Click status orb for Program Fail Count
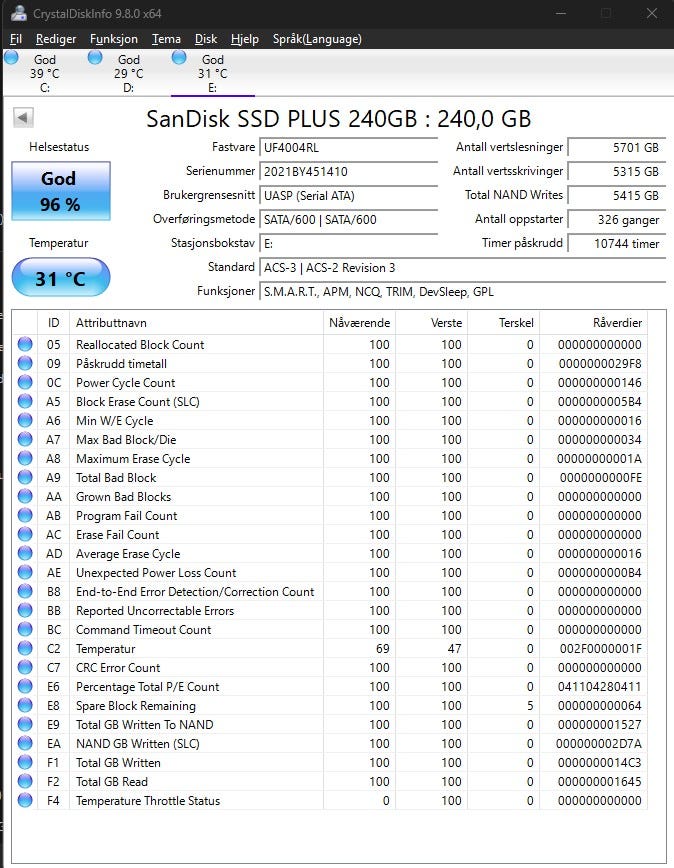The image size is (674, 868). (x=25, y=515)
